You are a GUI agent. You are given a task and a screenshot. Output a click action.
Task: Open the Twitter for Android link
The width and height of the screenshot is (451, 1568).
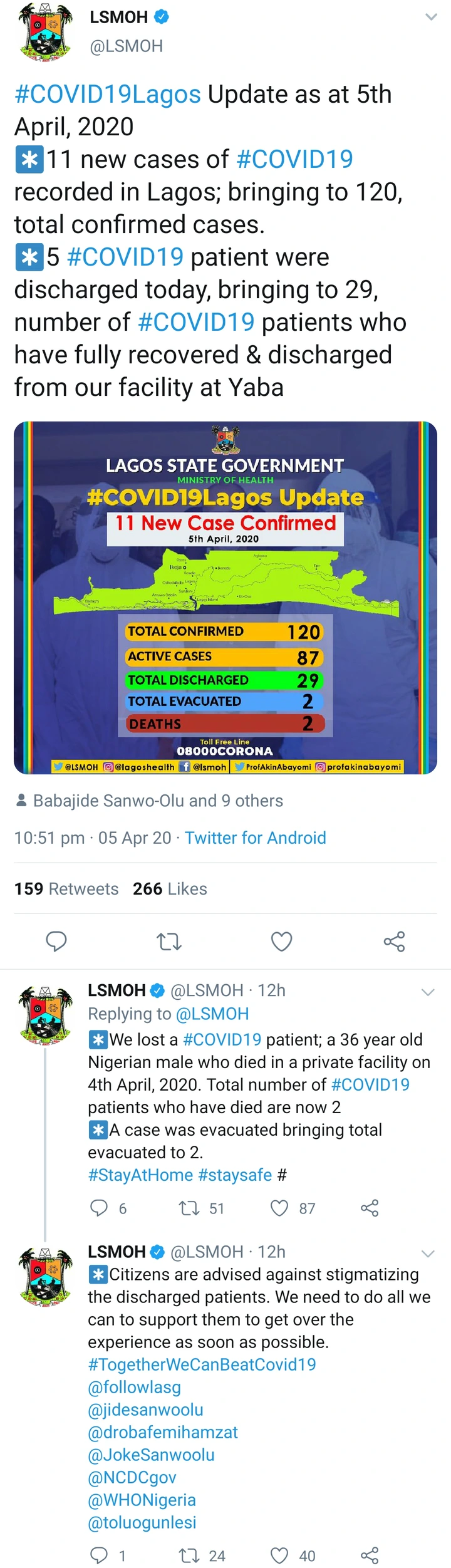pyautogui.click(x=255, y=838)
